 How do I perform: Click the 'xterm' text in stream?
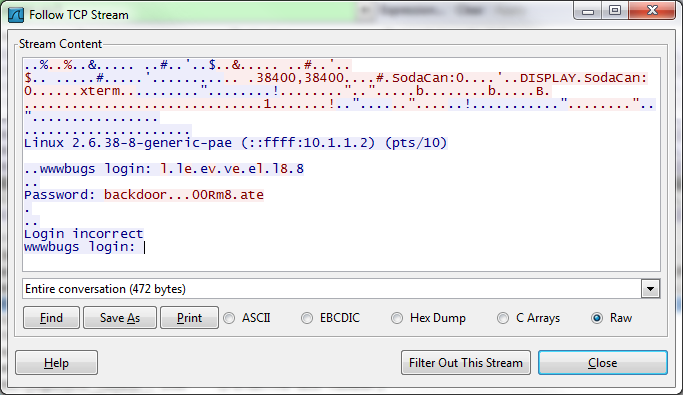[100, 91]
